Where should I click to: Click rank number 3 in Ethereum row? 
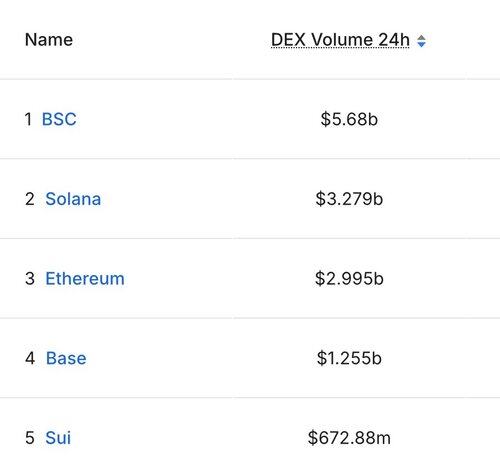tap(30, 279)
